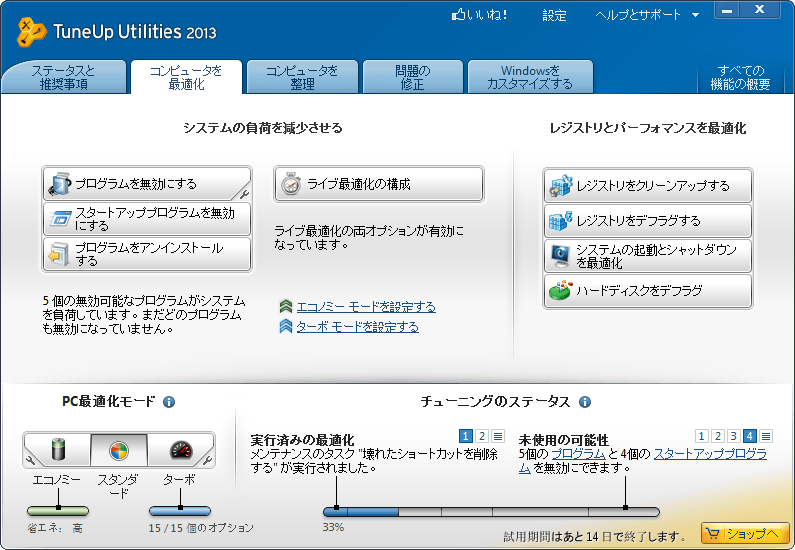
Task: Click 試用期間はあと 14 日で終了します text
Action: (595, 536)
